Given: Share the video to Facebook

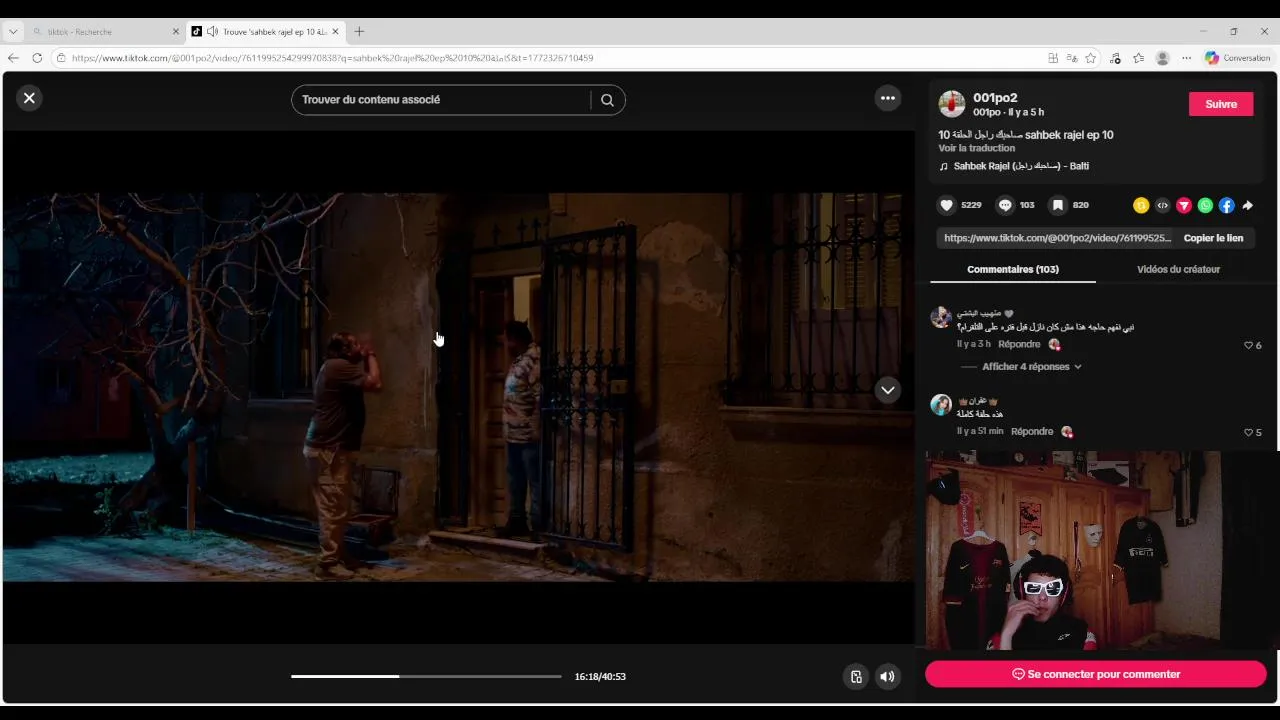Looking at the screenshot, I should click(x=1227, y=205).
